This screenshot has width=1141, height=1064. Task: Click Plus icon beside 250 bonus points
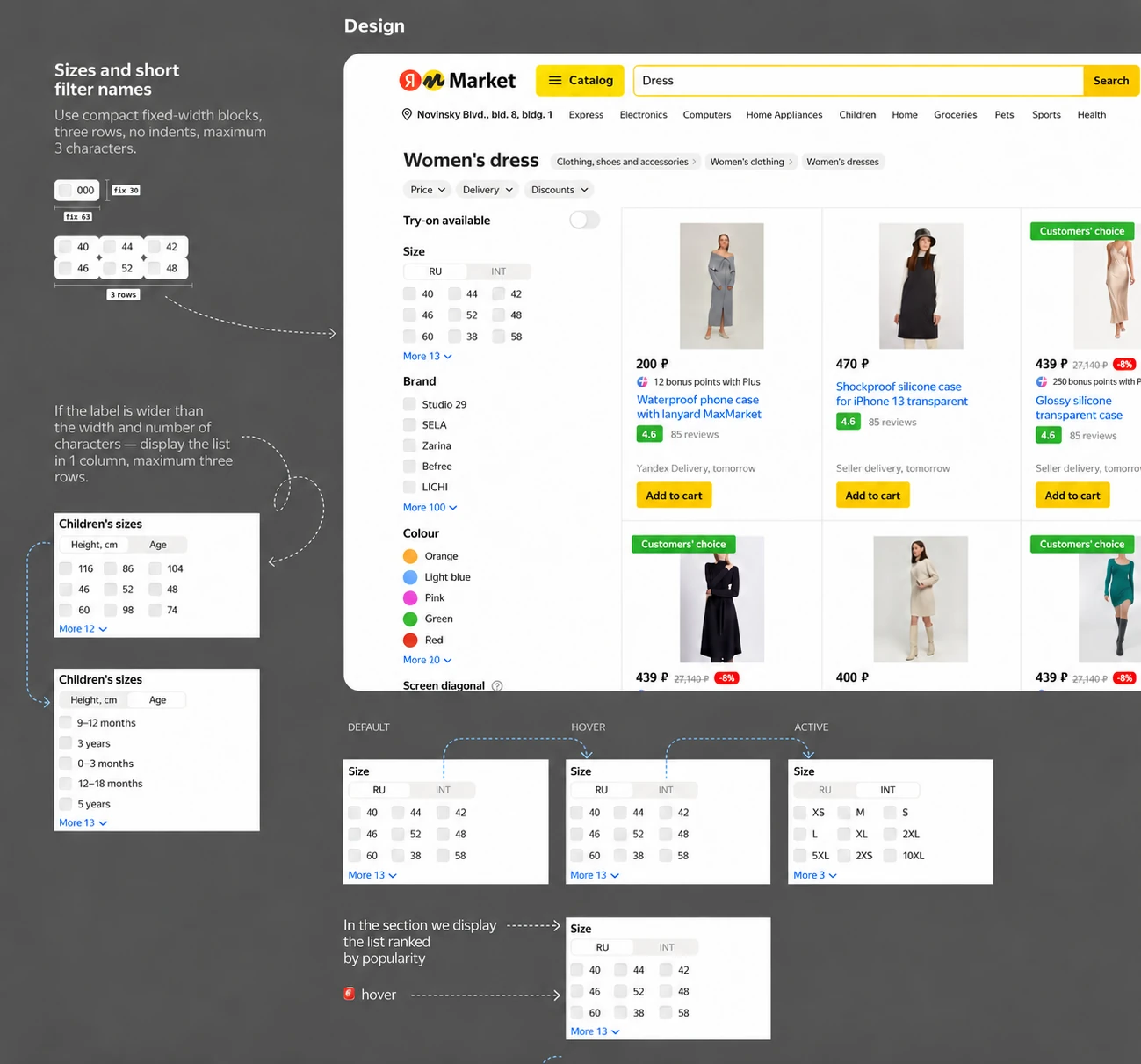pos(1041,381)
